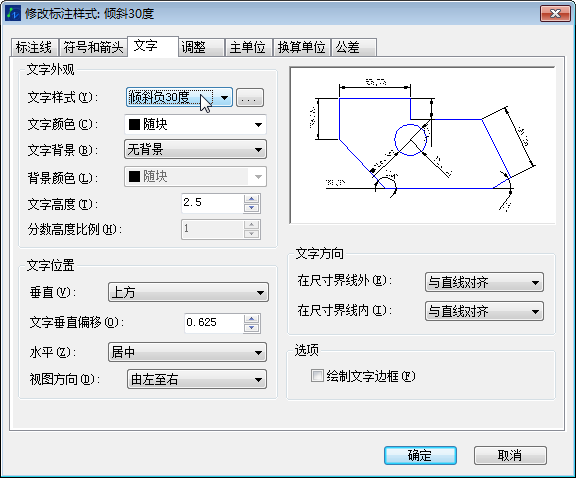Open the 文字背景 dropdown
Image resolution: width=576 pixels, height=478 pixels.
[195, 149]
